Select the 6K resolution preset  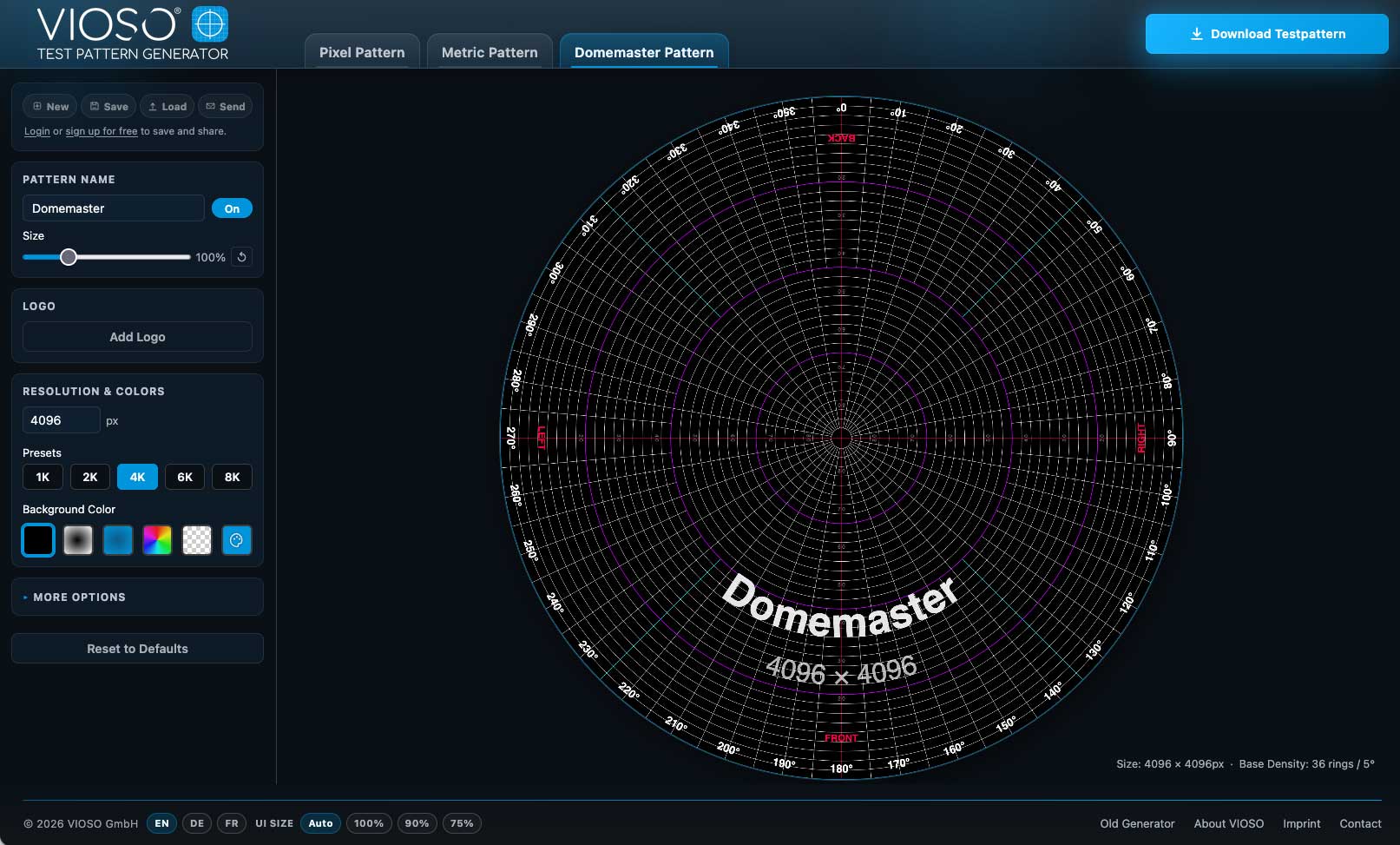point(185,477)
